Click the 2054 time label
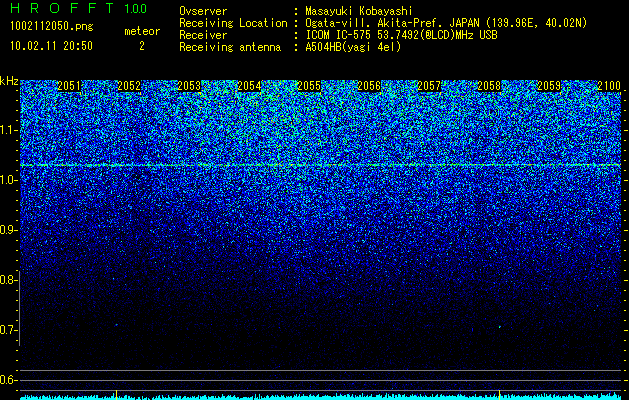The height and width of the screenshot is (400, 629). pyautogui.click(x=249, y=86)
